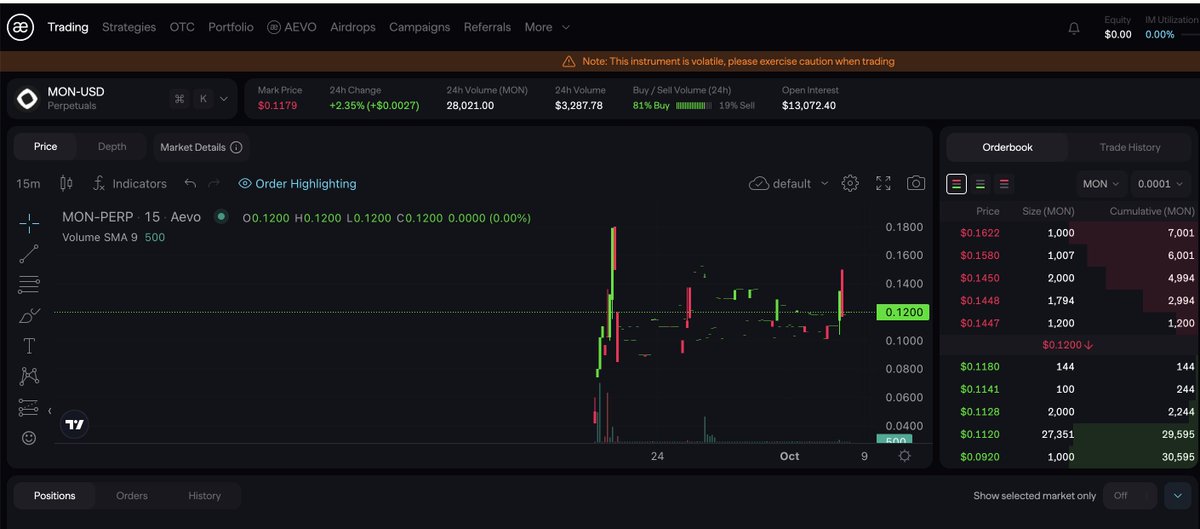The width and height of the screenshot is (1200, 529).
Task: Open the Indicators panel
Action: click(x=129, y=184)
